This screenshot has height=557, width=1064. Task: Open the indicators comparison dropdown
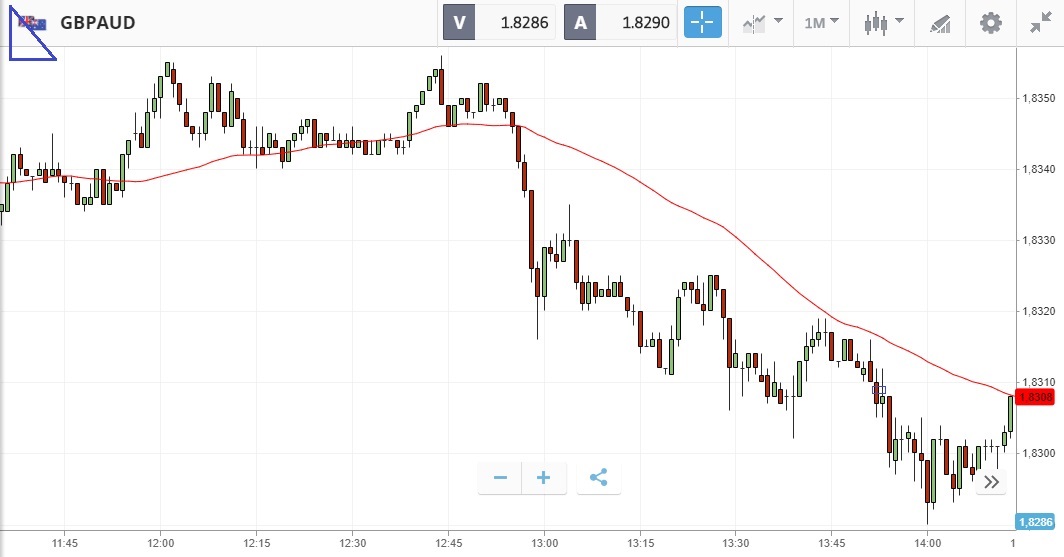click(762, 22)
